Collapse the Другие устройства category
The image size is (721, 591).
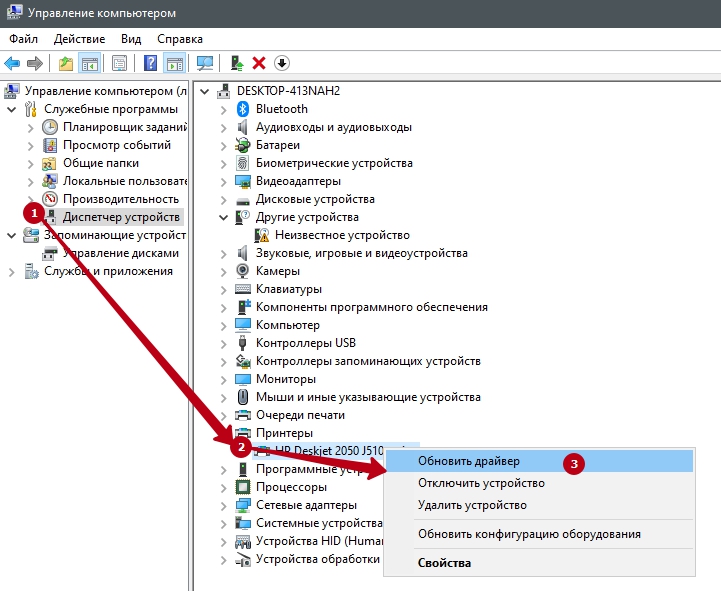pyautogui.click(x=224, y=217)
